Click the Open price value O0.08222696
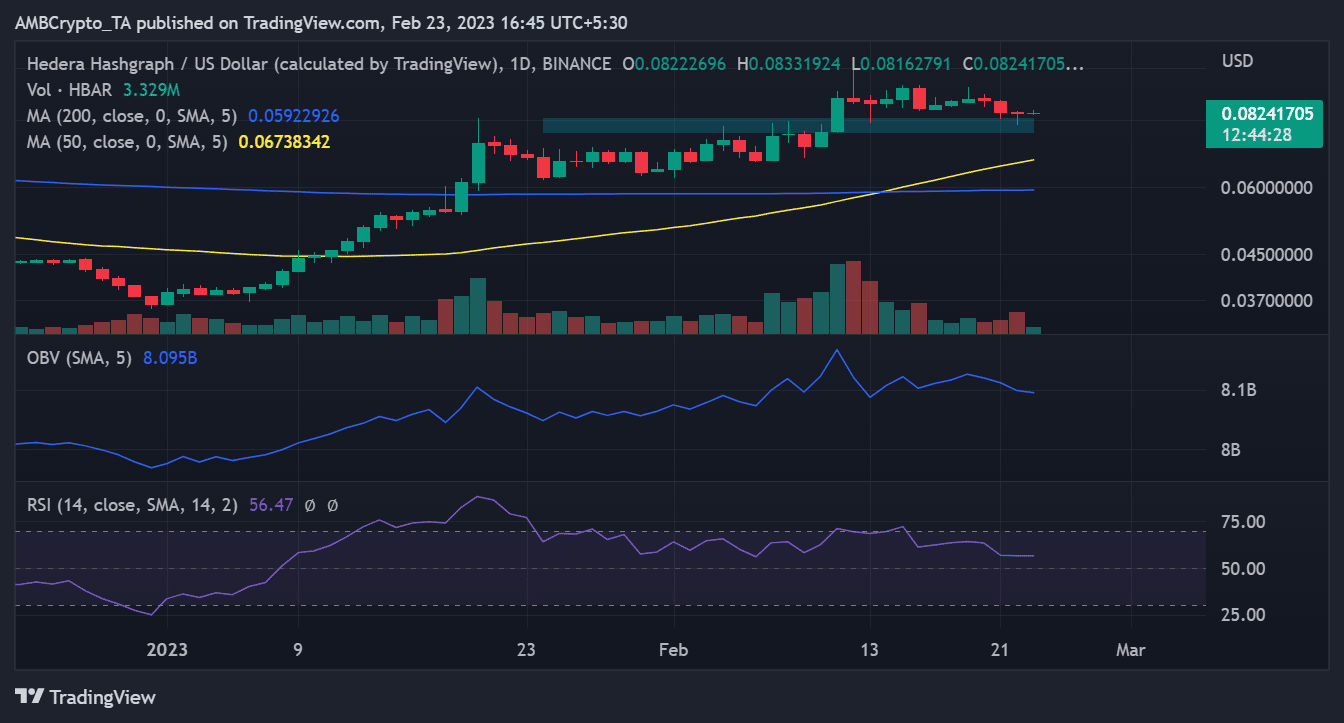This screenshot has height=723, width=1344. pos(676,64)
